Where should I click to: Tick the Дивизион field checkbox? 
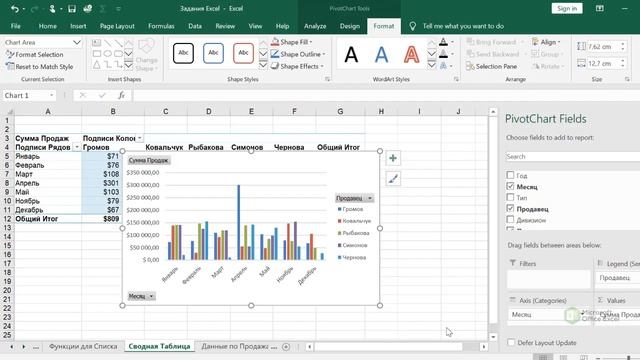point(510,220)
